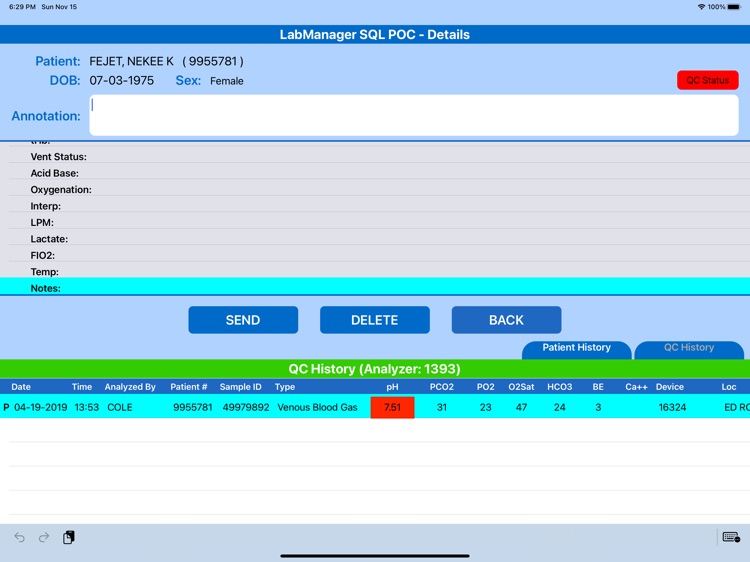Select the Lactate row
Image resolution: width=750 pixels, height=562 pixels.
click(x=375, y=239)
